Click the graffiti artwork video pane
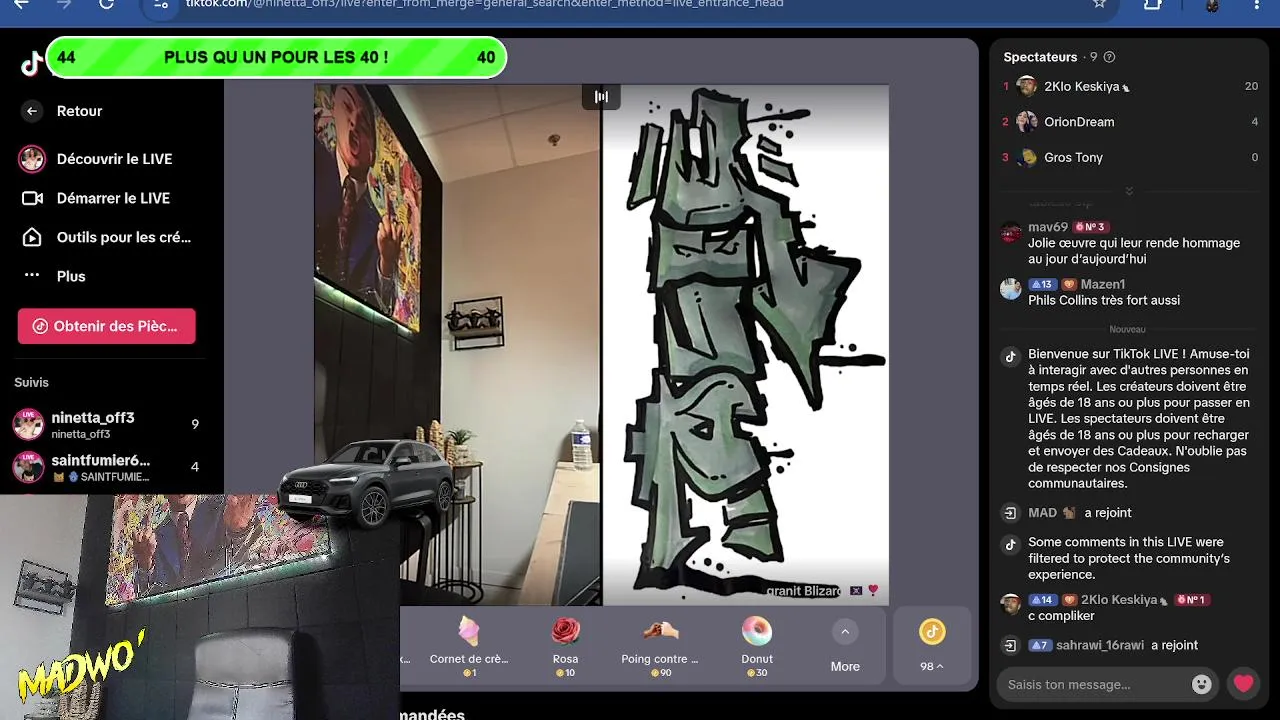Viewport: 1280px width, 720px height. pos(745,345)
